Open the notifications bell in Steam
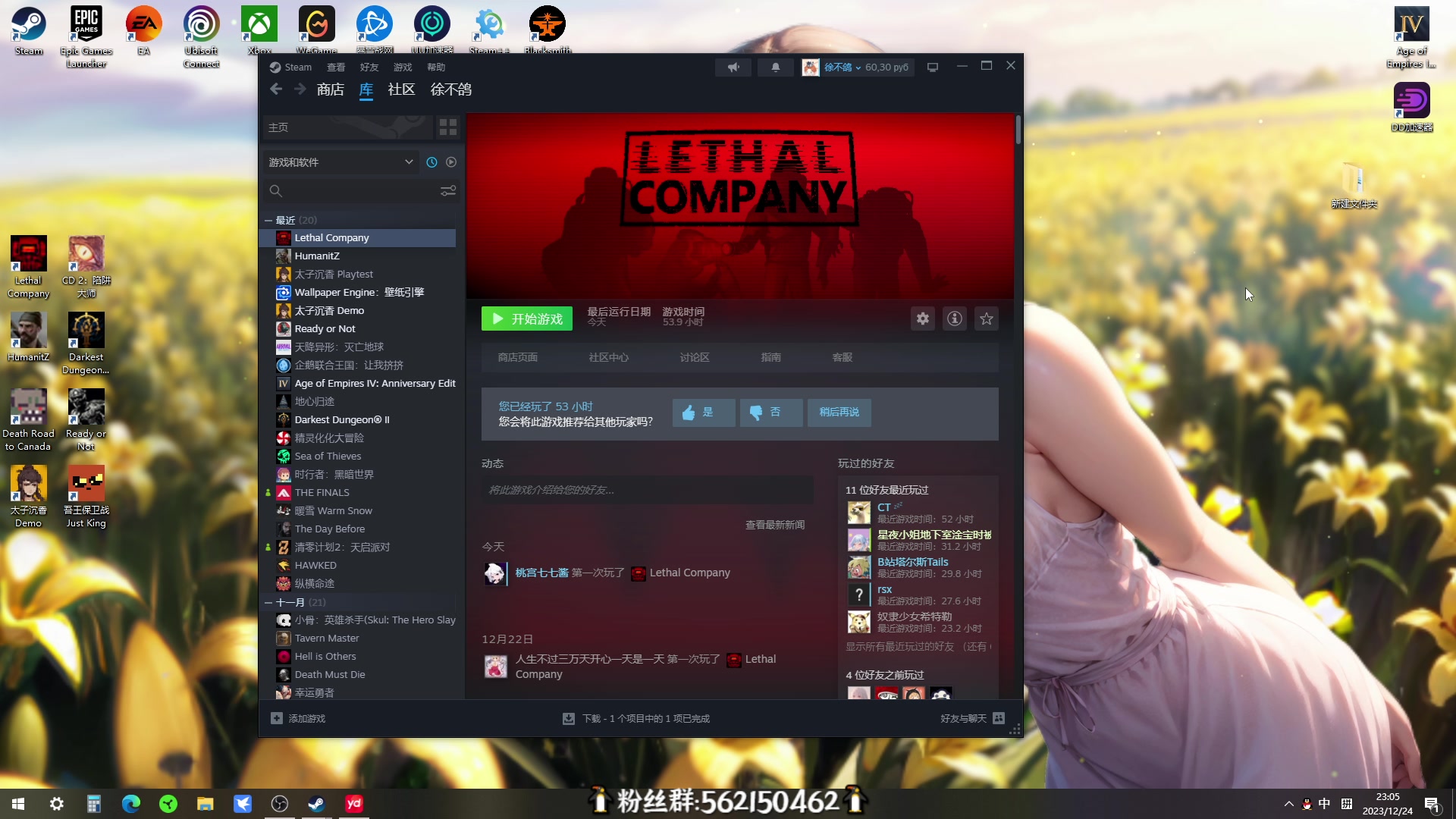Screen dimensions: 1456x819 [775, 67]
